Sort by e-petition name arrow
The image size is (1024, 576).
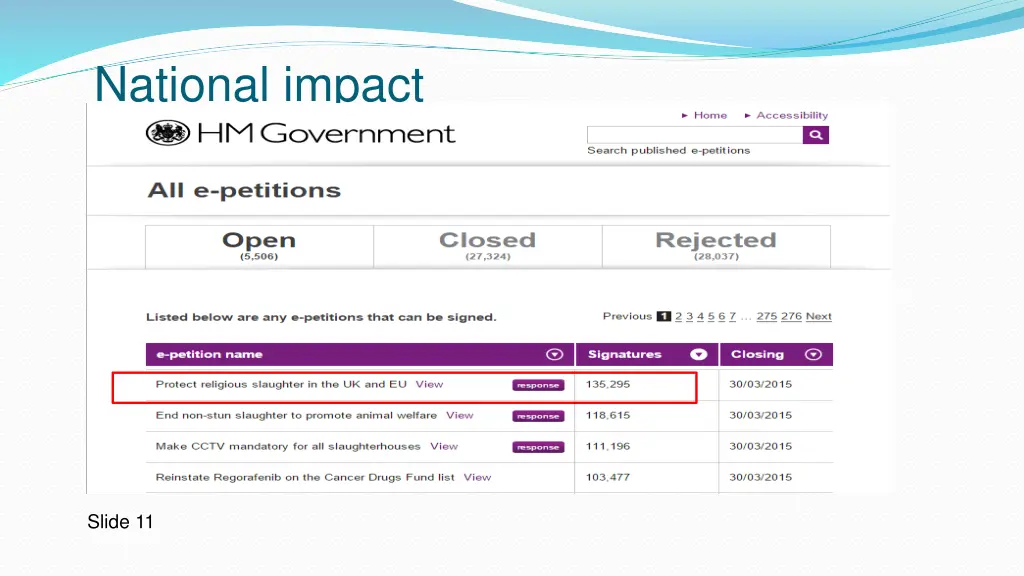[x=554, y=354]
